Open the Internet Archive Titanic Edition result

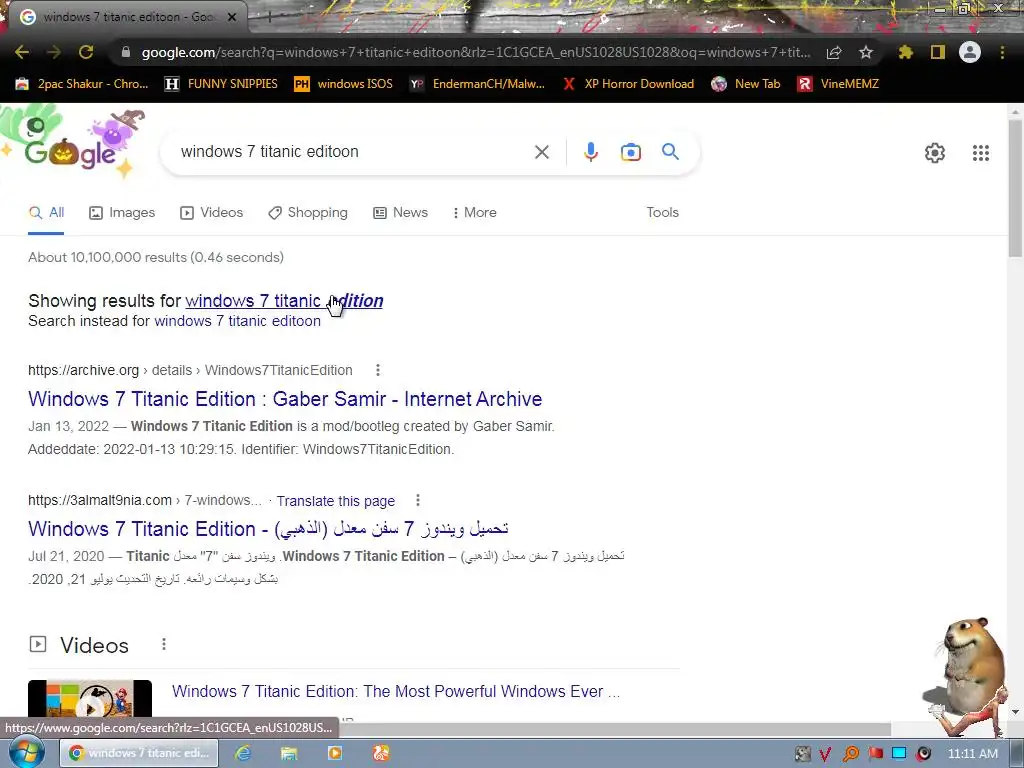coord(285,398)
